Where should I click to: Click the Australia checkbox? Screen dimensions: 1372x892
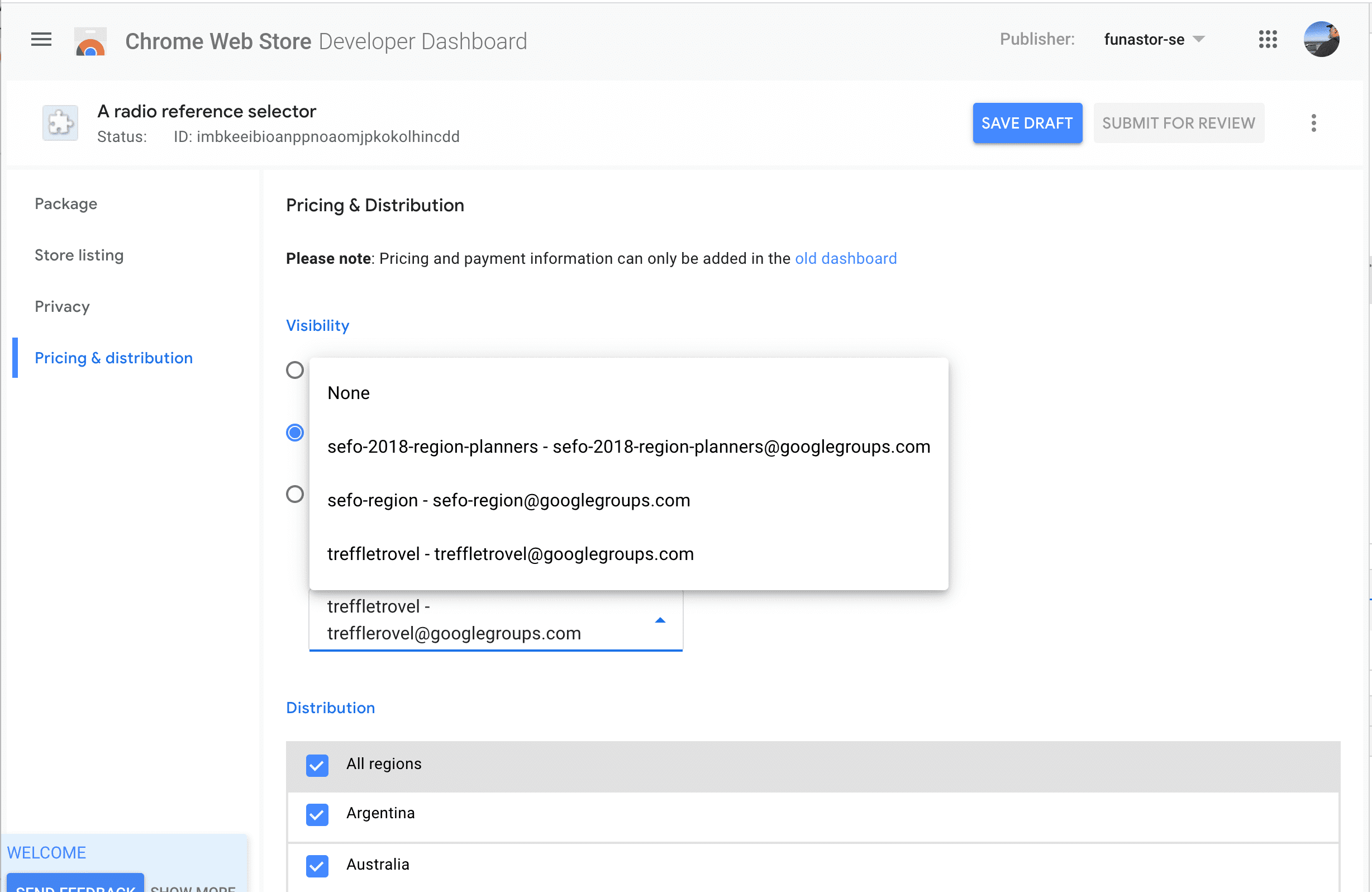pos(317,864)
